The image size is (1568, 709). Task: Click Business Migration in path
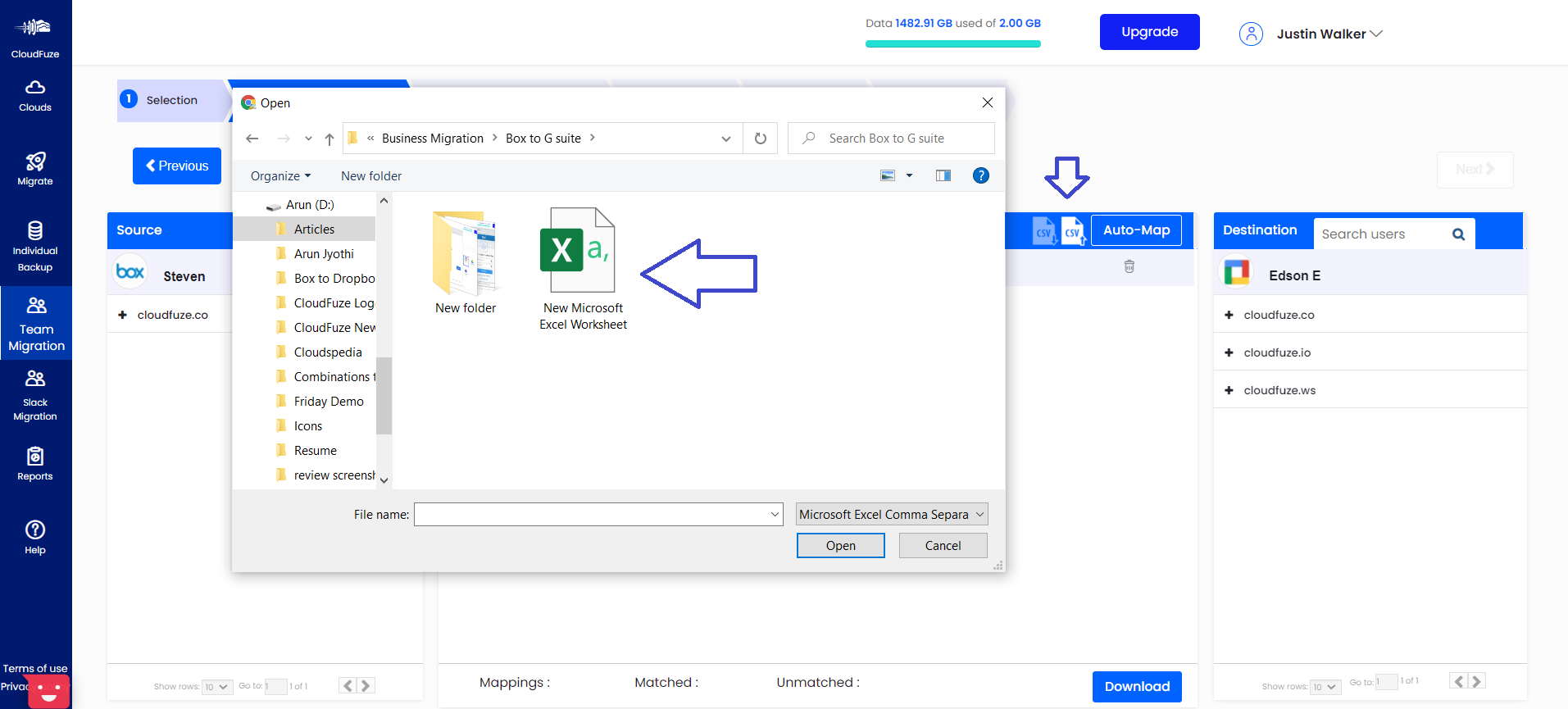point(433,139)
